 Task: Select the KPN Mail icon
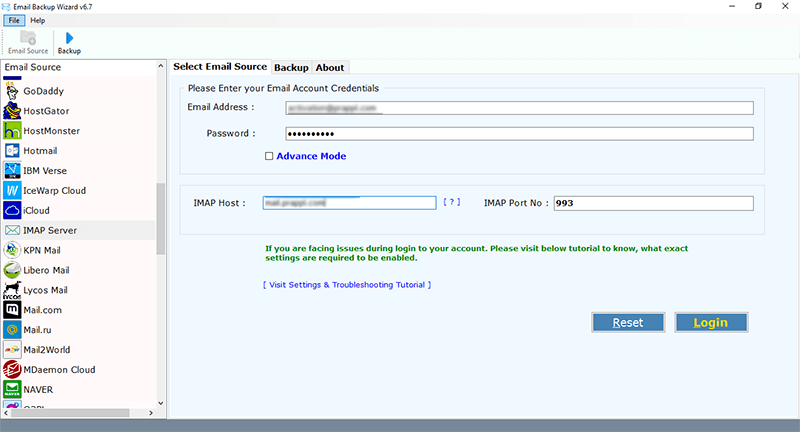pos(12,250)
